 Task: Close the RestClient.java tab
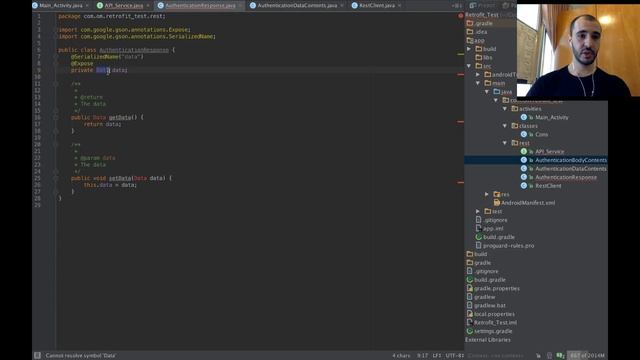coord(399,5)
